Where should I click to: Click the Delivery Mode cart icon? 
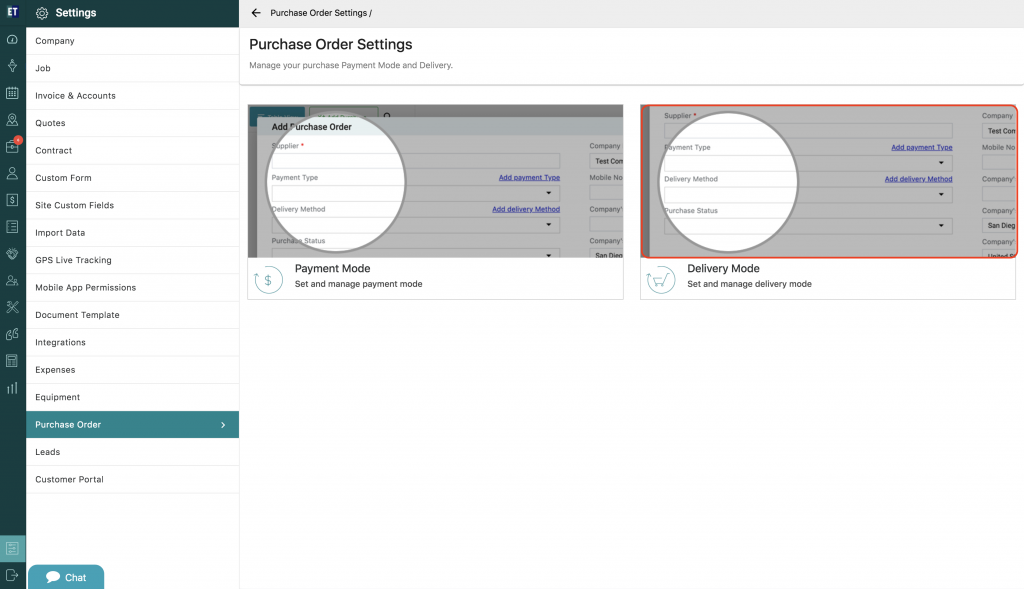pyautogui.click(x=660, y=280)
